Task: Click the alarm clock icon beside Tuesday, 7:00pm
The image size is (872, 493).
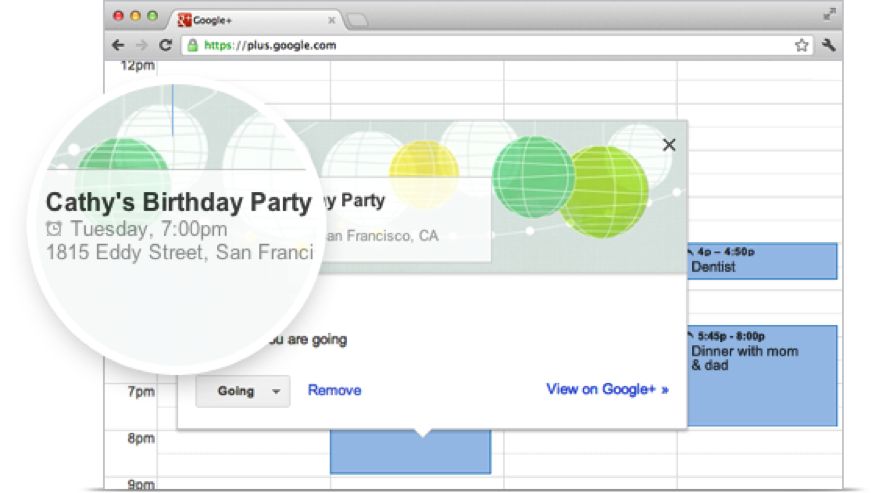Action: pos(55,229)
